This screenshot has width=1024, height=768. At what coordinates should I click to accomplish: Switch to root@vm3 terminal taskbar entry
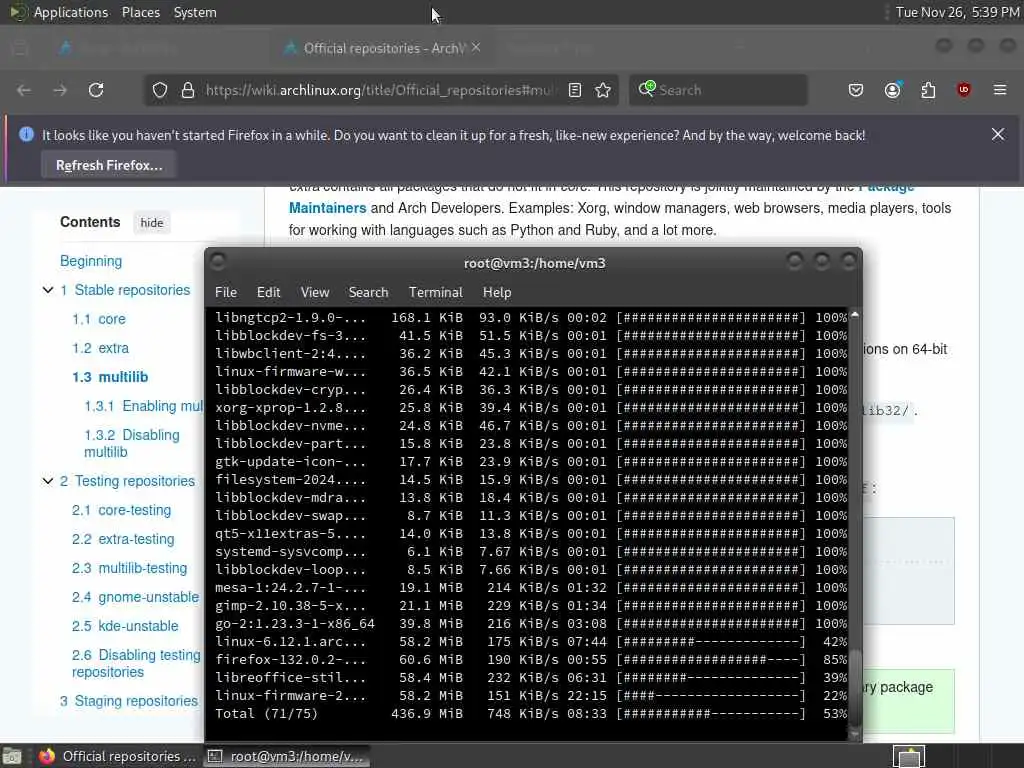coord(287,756)
